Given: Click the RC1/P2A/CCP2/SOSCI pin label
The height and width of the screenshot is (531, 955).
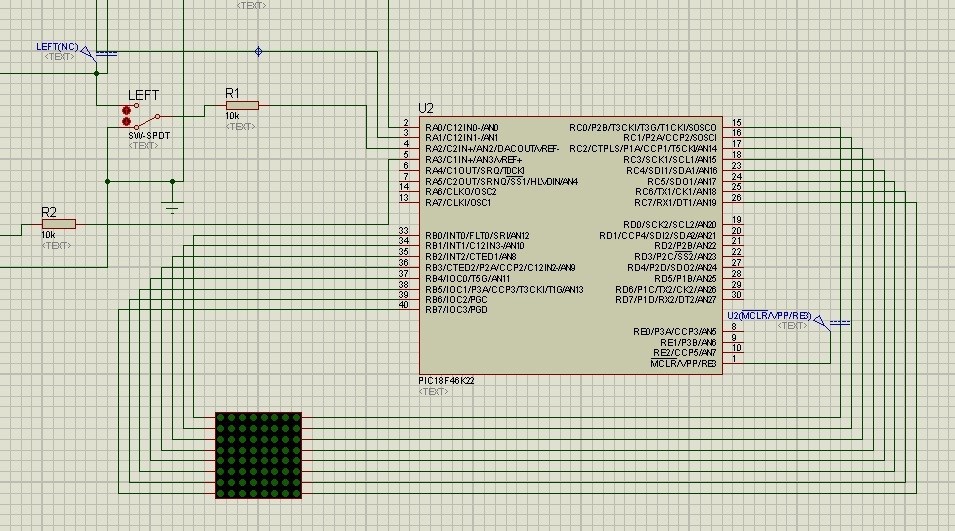Looking at the screenshot, I should (670, 138).
